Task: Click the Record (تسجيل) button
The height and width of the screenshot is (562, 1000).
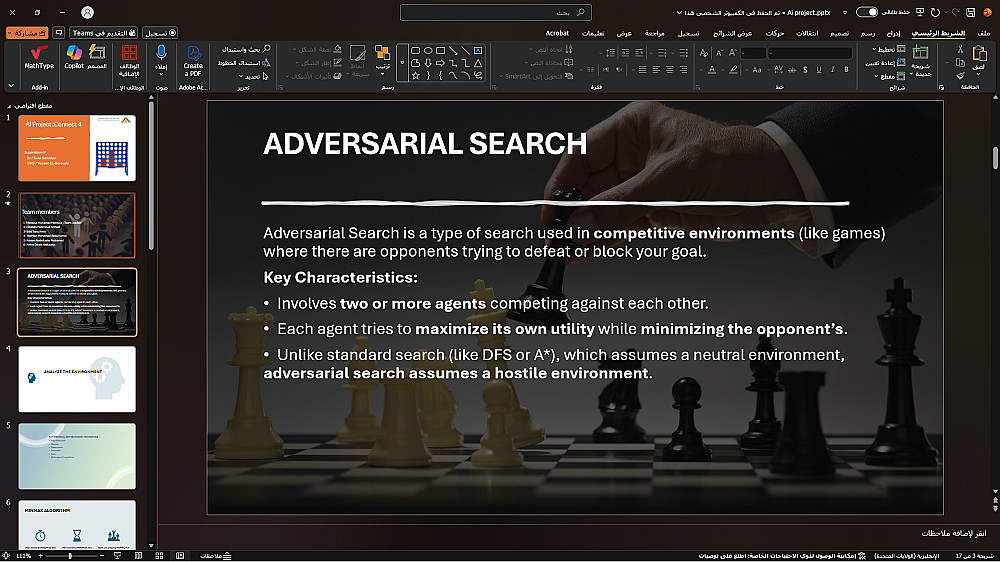Action: tap(160, 33)
